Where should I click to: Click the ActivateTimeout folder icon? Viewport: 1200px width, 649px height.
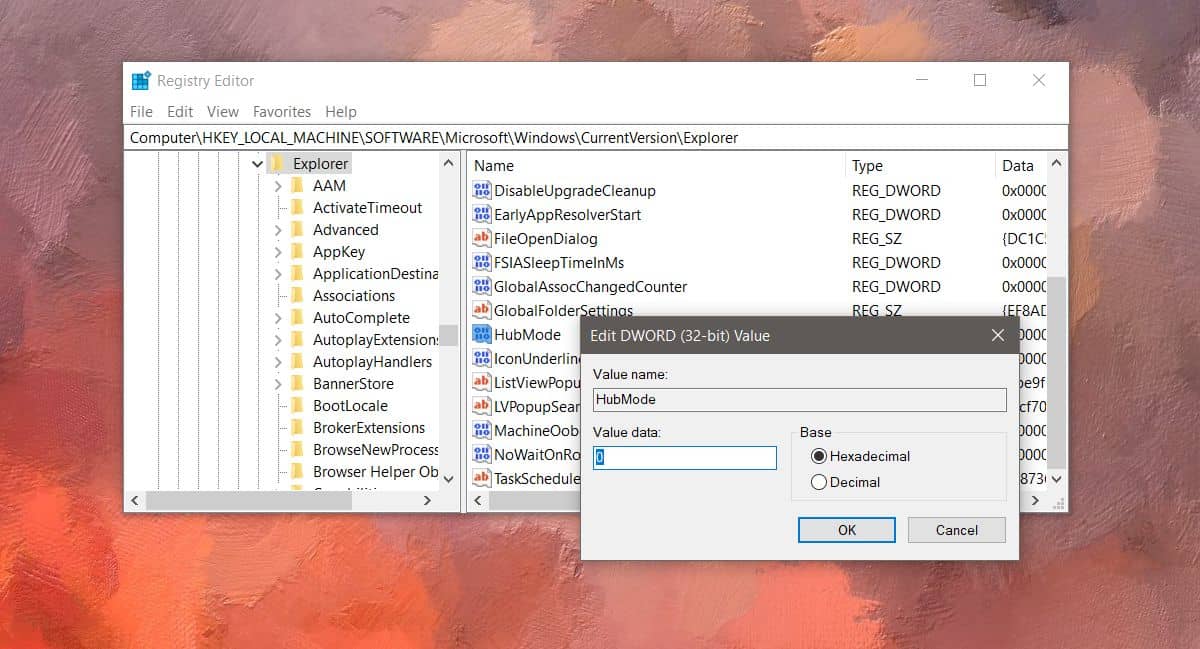click(297, 207)
